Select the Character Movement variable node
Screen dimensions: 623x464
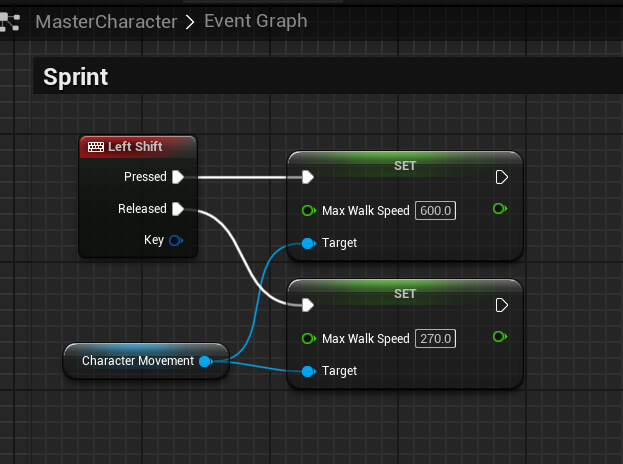[x=146, y=361]
